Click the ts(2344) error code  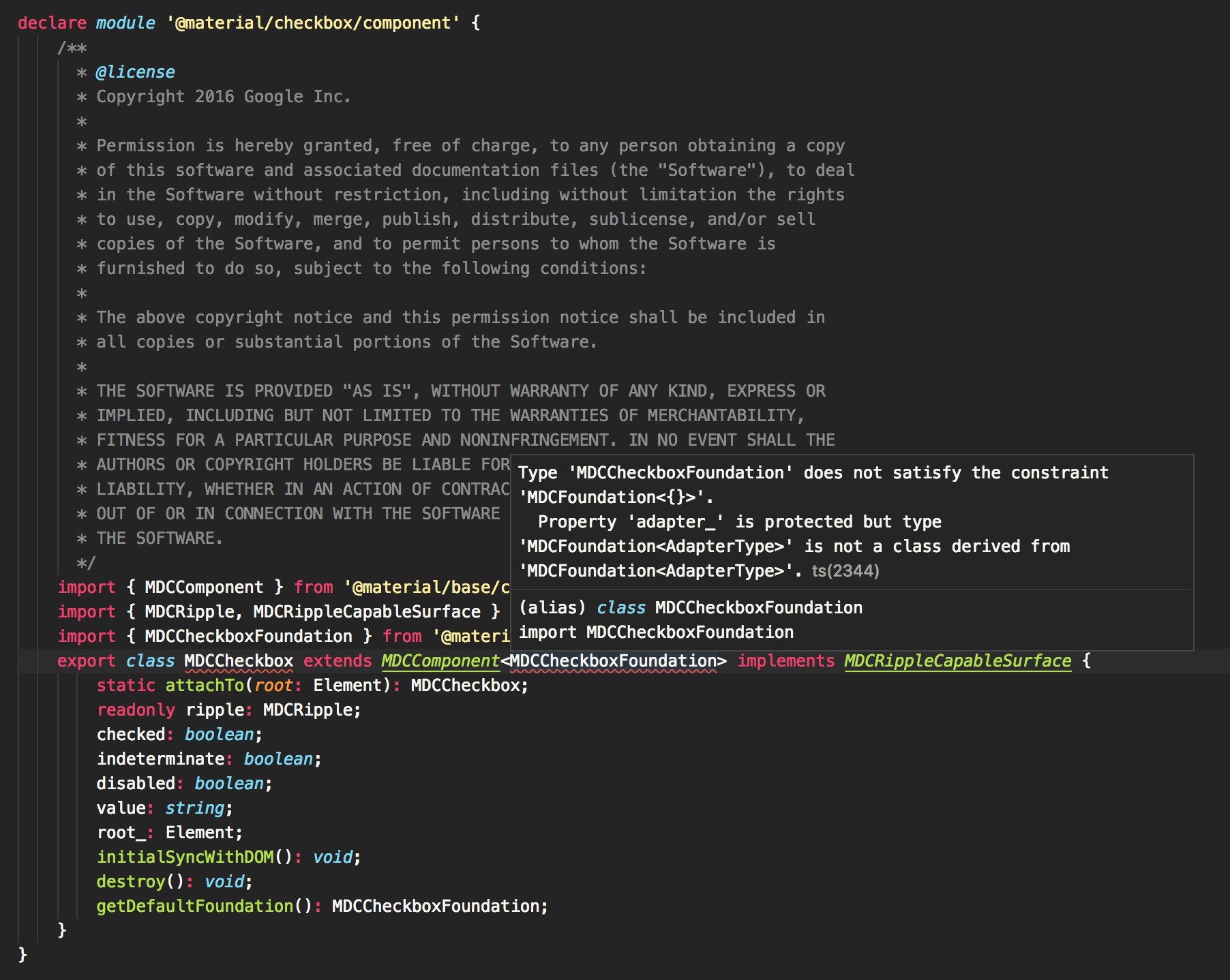(x=845, y=570)
